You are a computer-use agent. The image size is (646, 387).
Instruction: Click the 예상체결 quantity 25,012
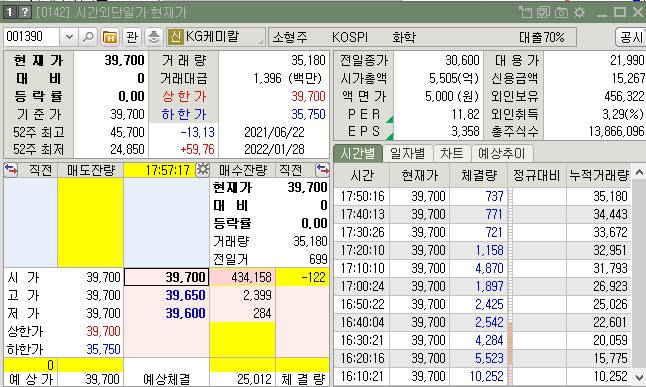tap(254, 379)
